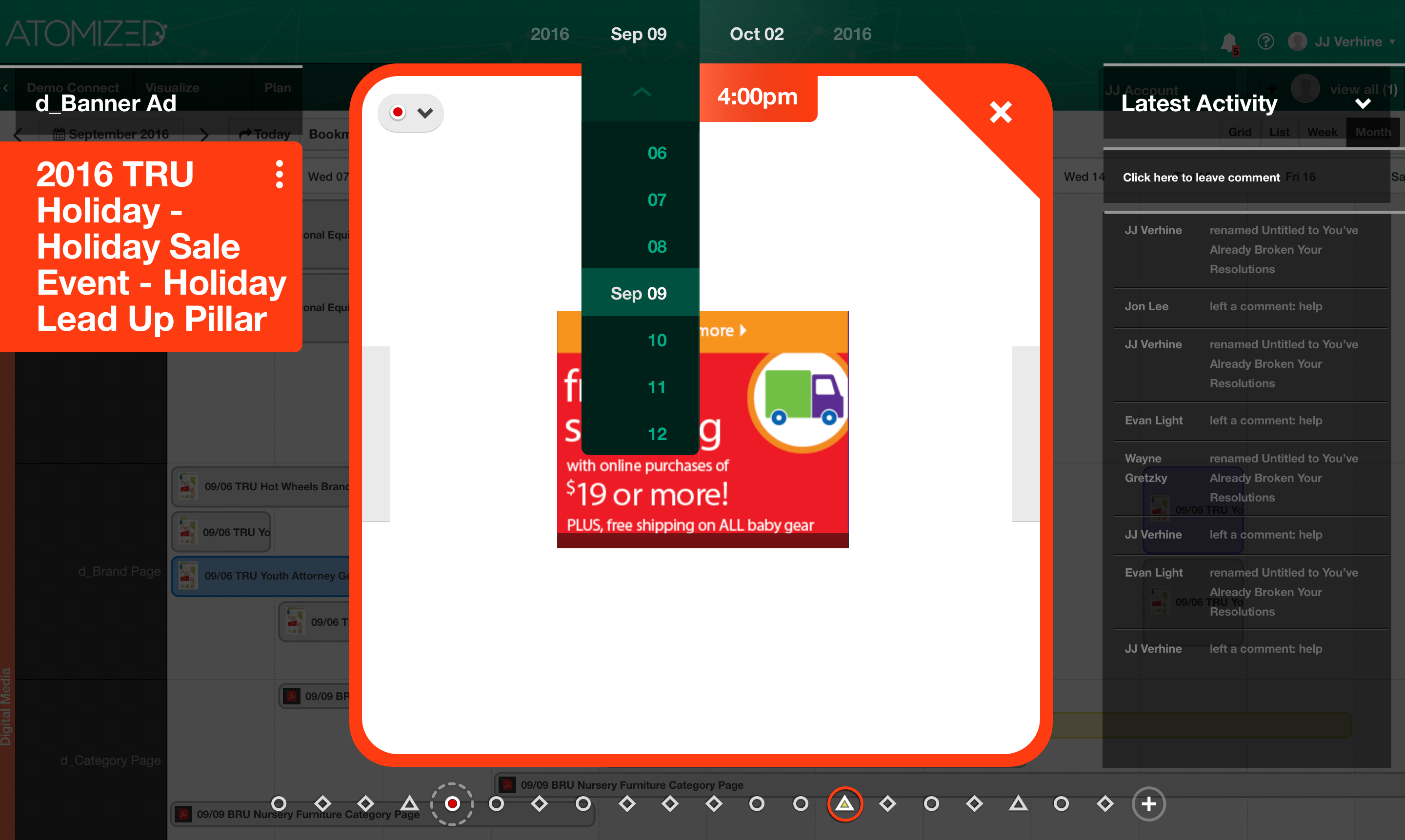Open three-dot menu on 2016 TRU Holiday card

[279, 174]
